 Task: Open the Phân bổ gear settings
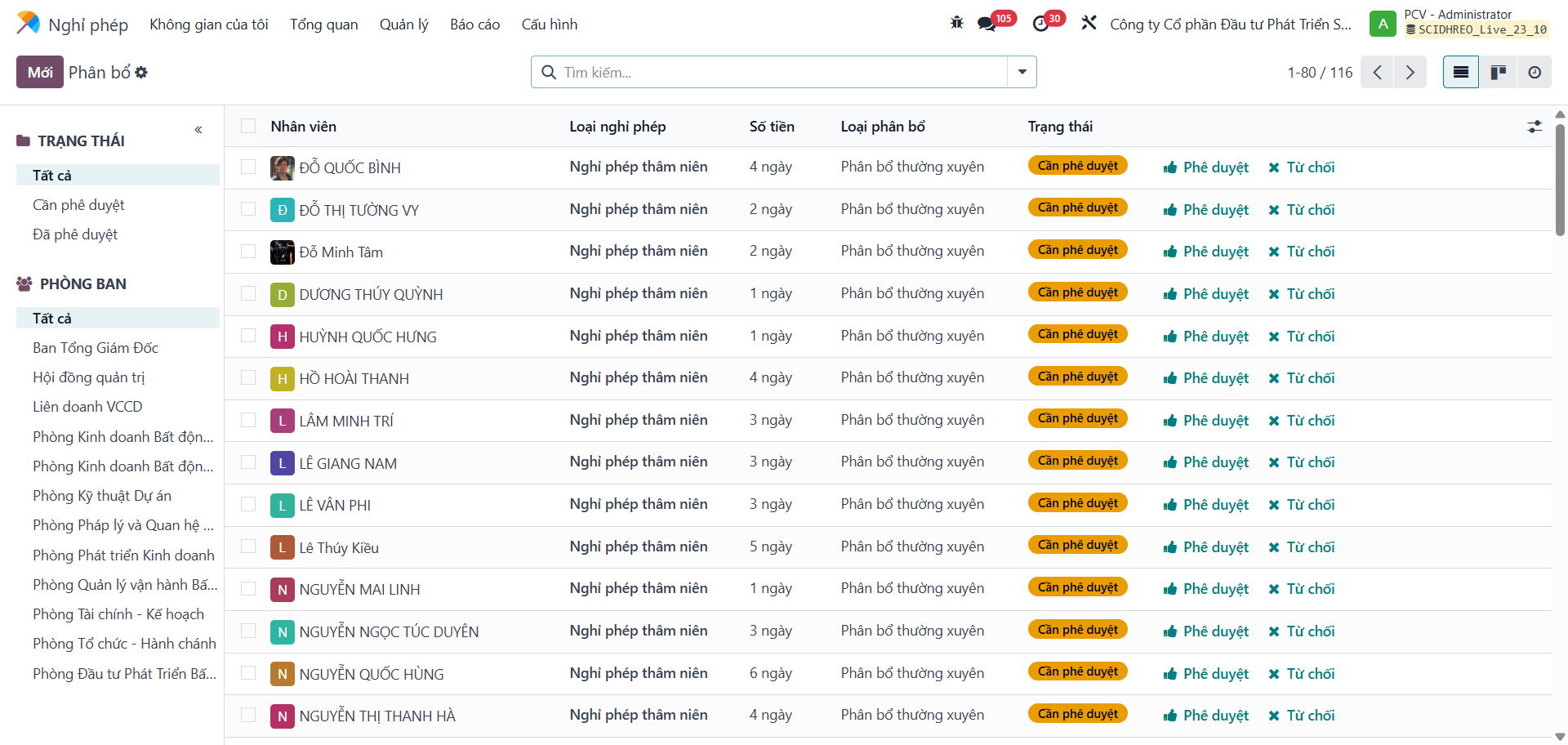pos(141,73)
